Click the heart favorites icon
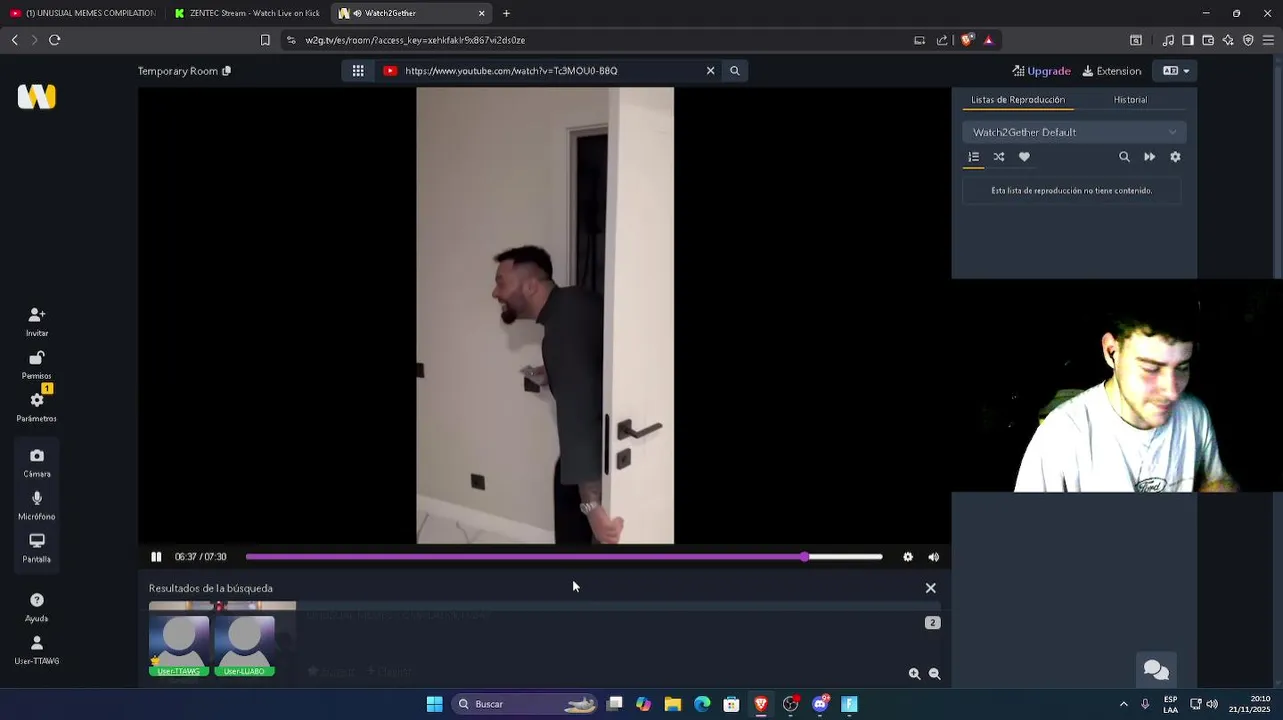This screenshot has height=720, width=1283. (1024, 157)
